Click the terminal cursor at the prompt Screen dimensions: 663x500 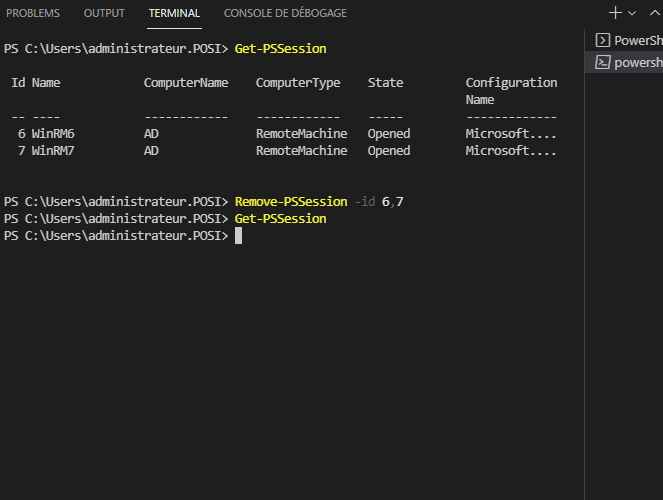pos(238,236)
